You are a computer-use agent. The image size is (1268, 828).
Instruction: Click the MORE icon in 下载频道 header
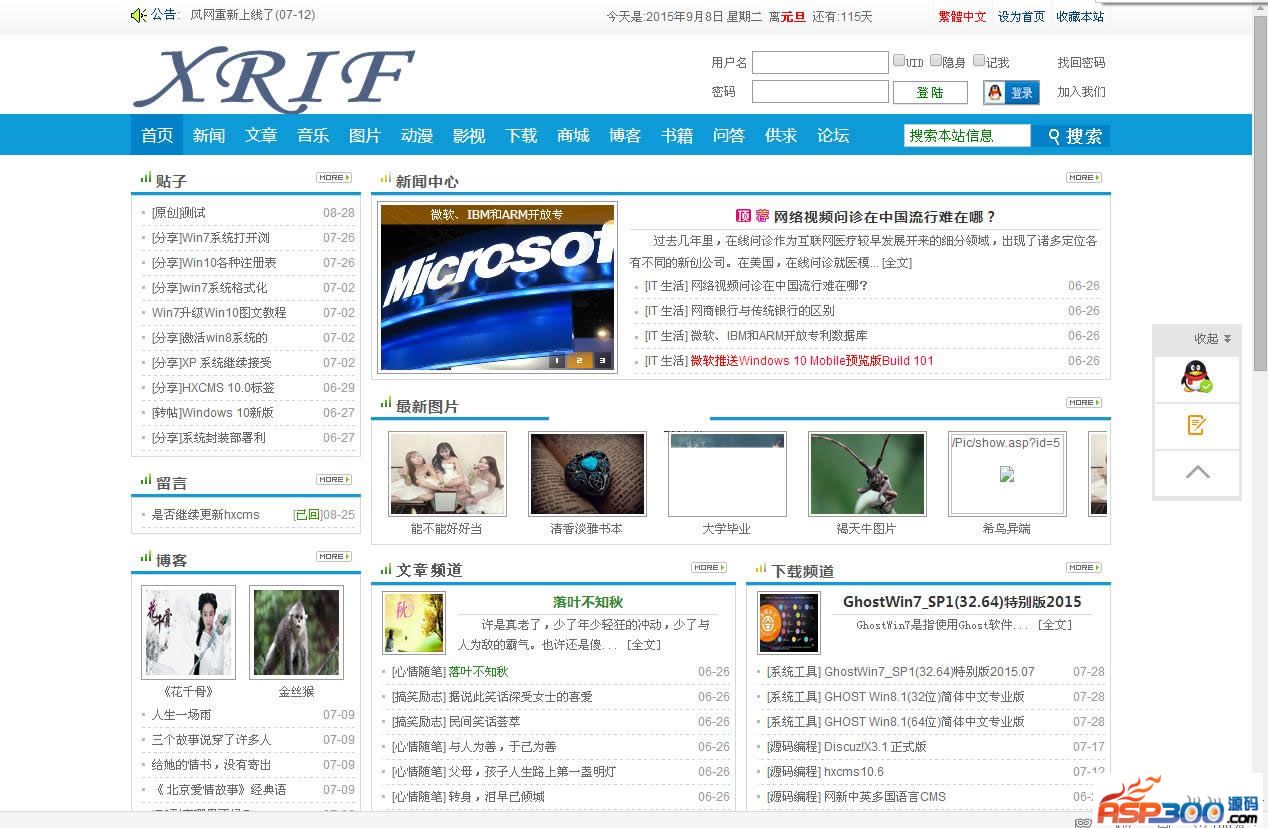click(x=1083, y=567)
